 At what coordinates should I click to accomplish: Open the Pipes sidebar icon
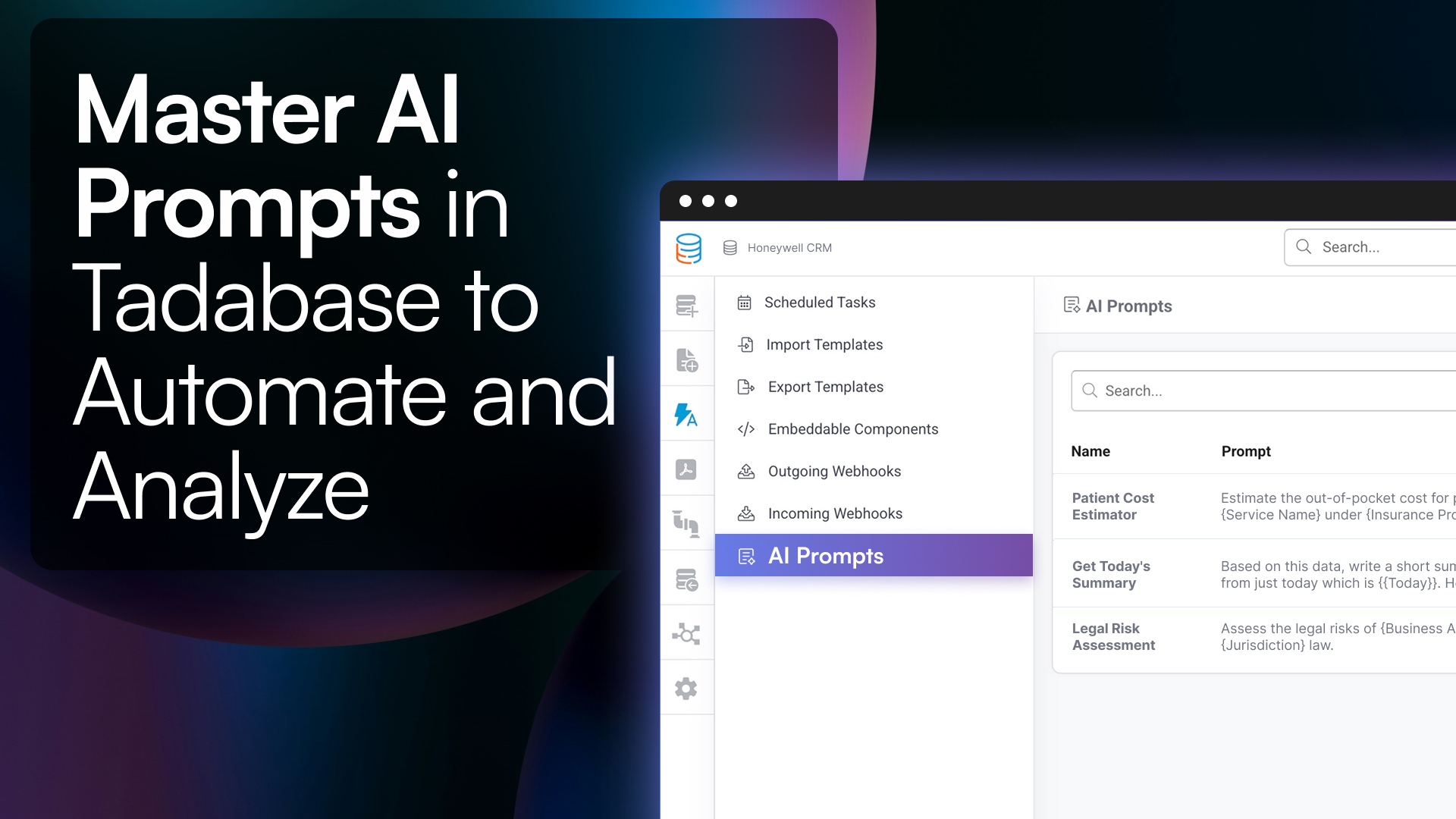(686, 524)
